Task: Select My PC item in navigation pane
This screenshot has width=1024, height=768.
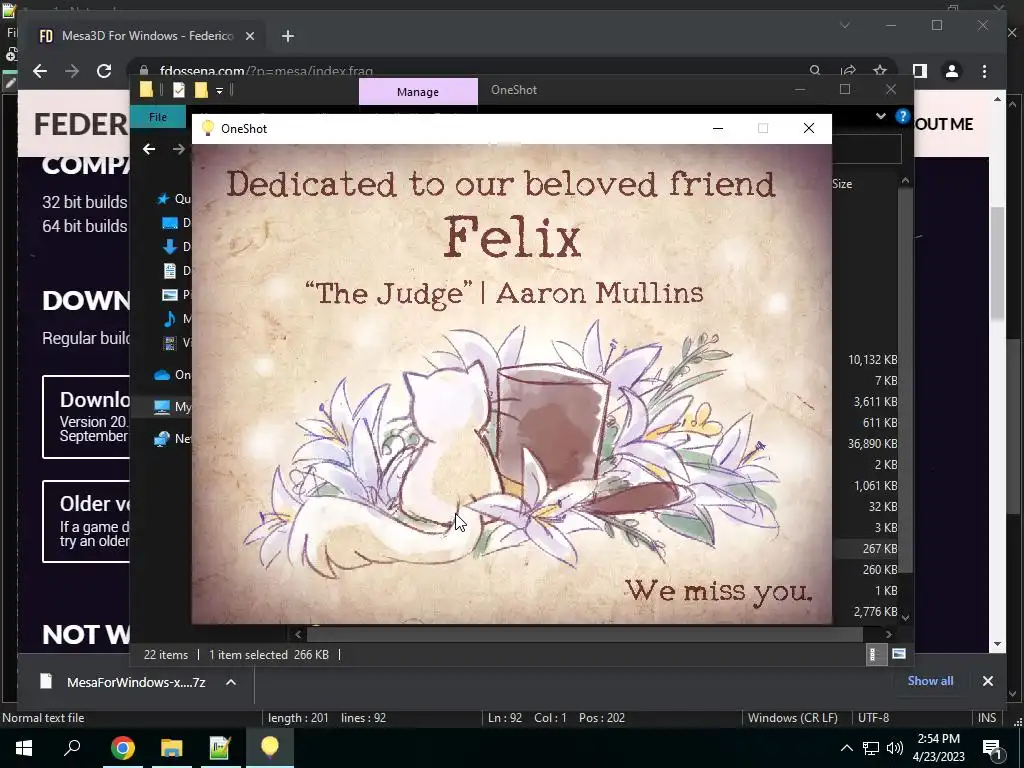Action: tap(172, 407)
